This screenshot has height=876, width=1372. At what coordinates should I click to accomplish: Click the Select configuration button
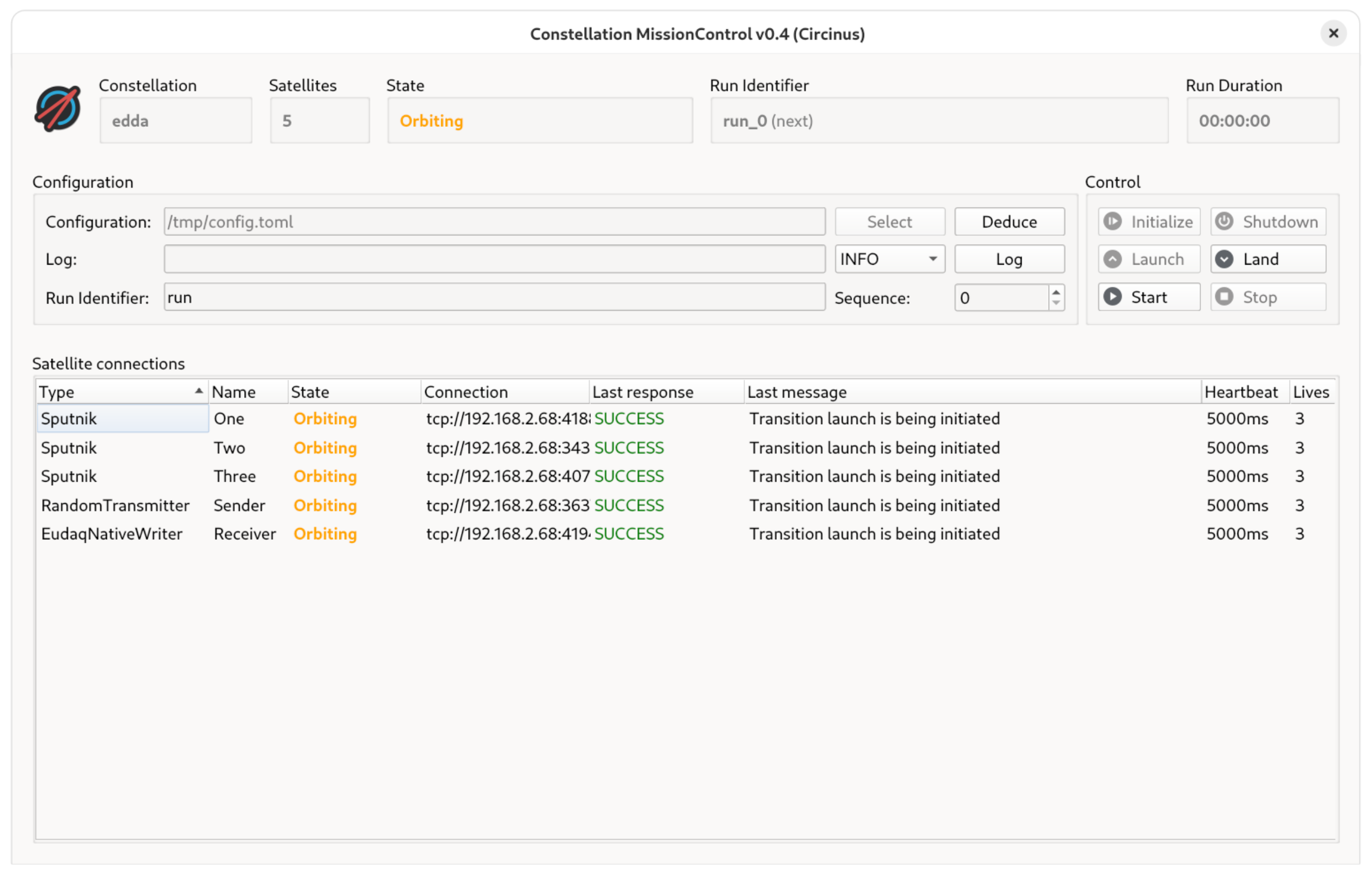coord(888,221)
